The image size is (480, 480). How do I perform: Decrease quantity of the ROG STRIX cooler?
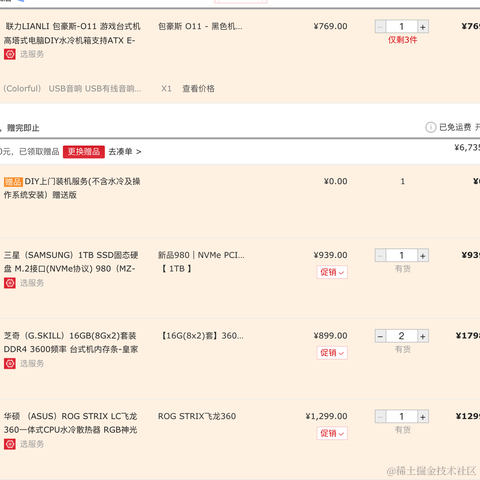point(380,417)
